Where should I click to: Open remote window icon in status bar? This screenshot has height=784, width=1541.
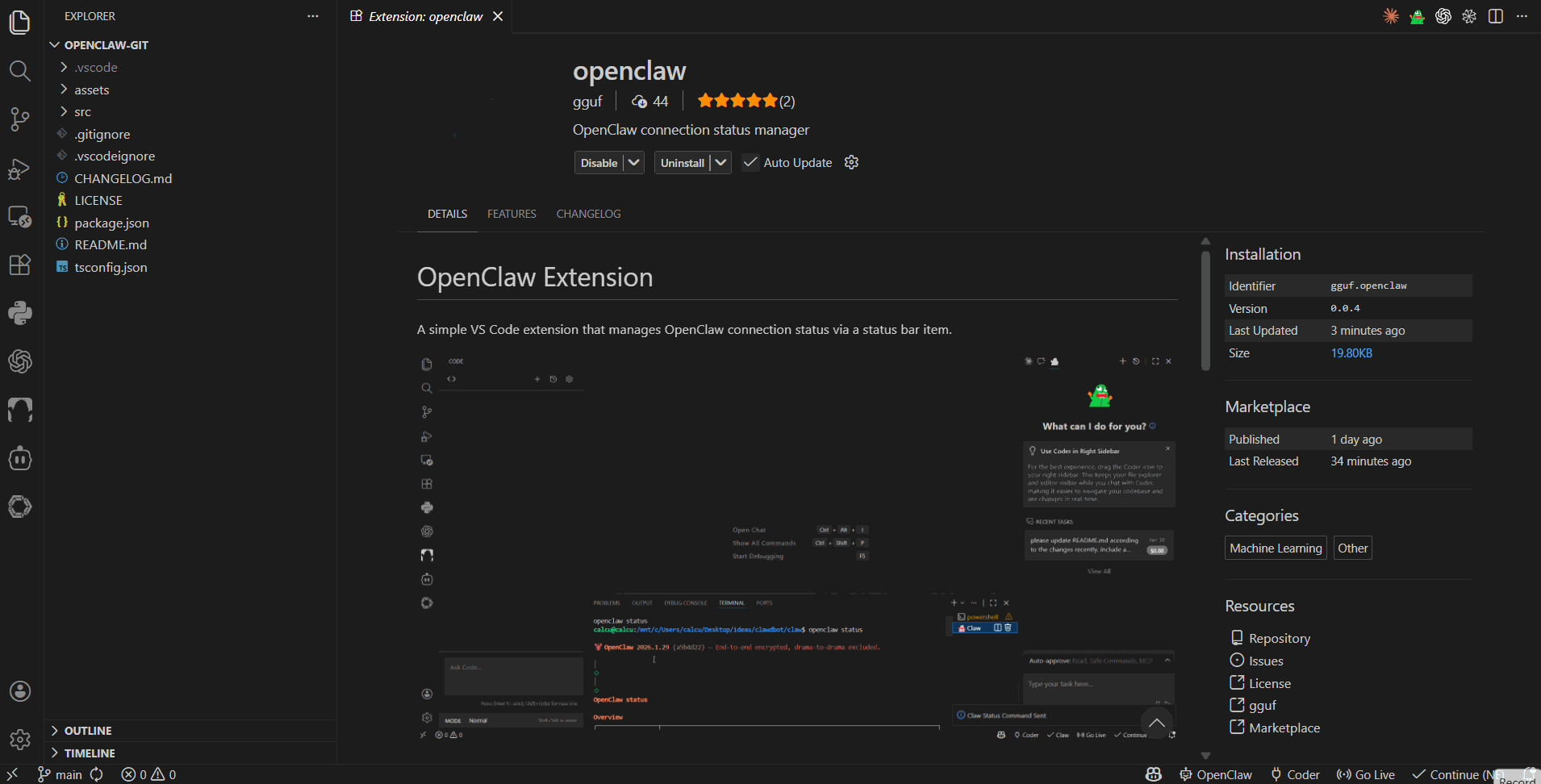[x=12, y=774]
